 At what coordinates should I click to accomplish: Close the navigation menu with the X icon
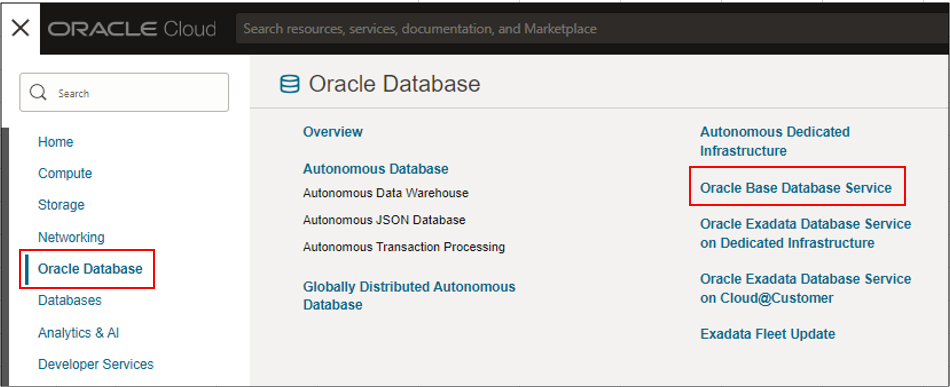[x=21, y=28]
